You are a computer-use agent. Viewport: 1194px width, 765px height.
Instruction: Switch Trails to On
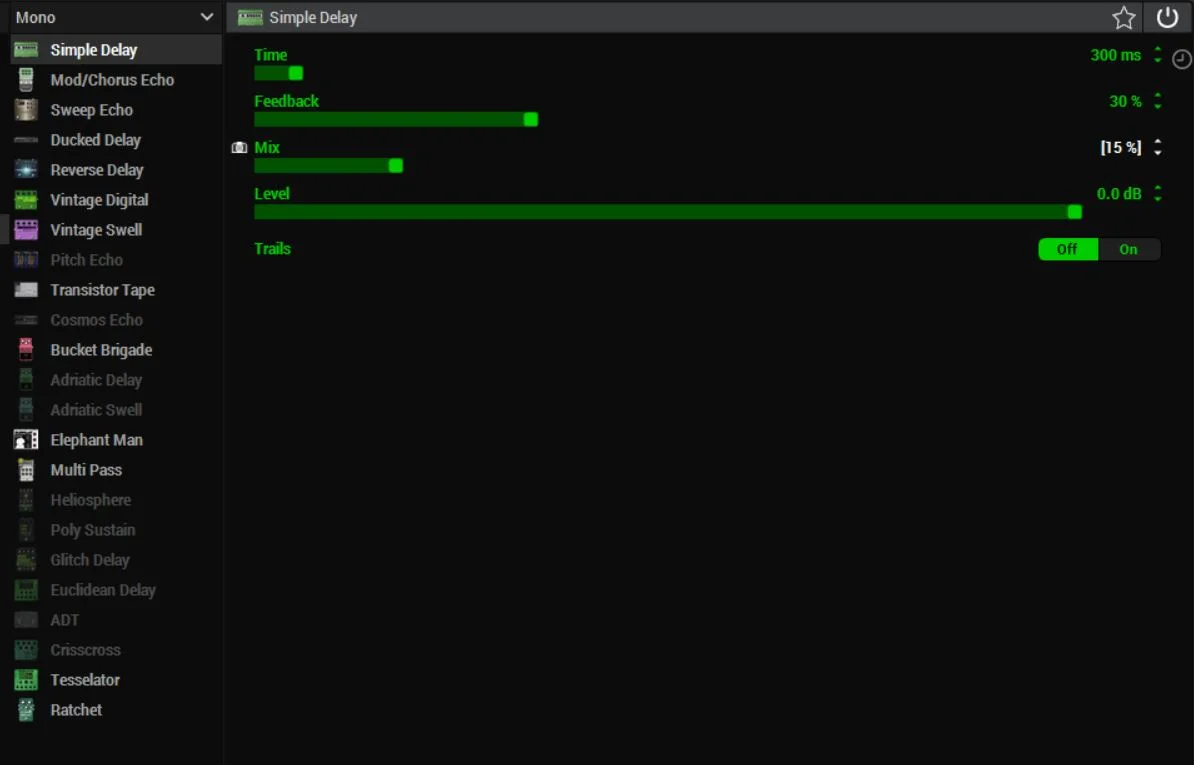point(1129,249)
